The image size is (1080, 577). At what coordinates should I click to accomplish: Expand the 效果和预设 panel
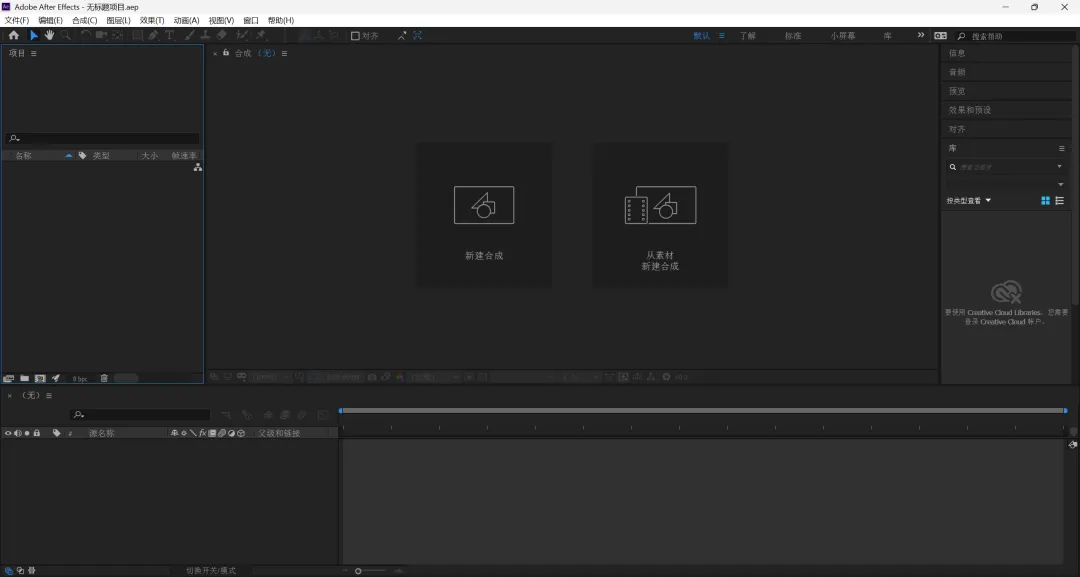(969, 110)
